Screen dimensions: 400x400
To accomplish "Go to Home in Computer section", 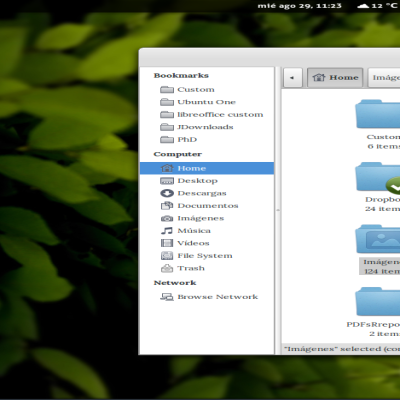I will 207,168.
